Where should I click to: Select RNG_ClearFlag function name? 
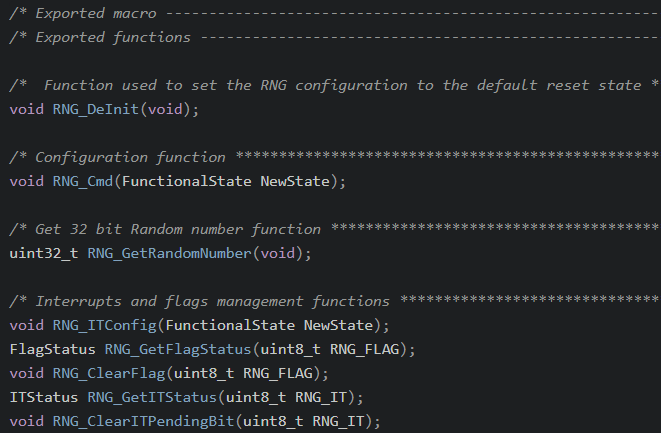109,374
